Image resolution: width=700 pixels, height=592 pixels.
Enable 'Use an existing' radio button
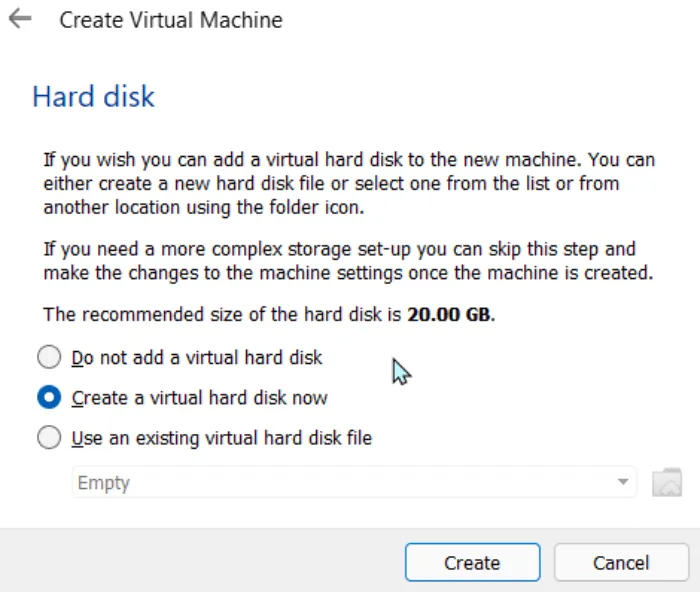coord(49,438)
